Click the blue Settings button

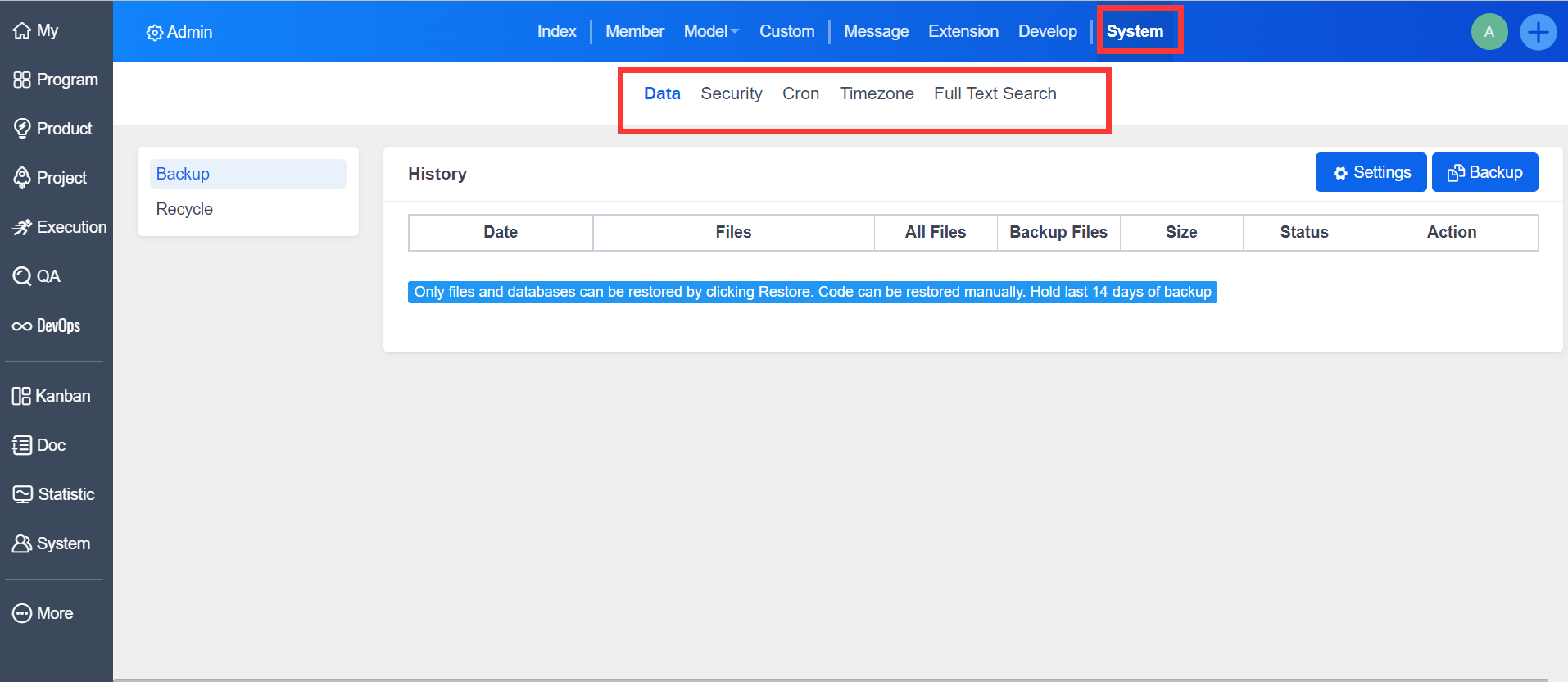(1371, 172)
